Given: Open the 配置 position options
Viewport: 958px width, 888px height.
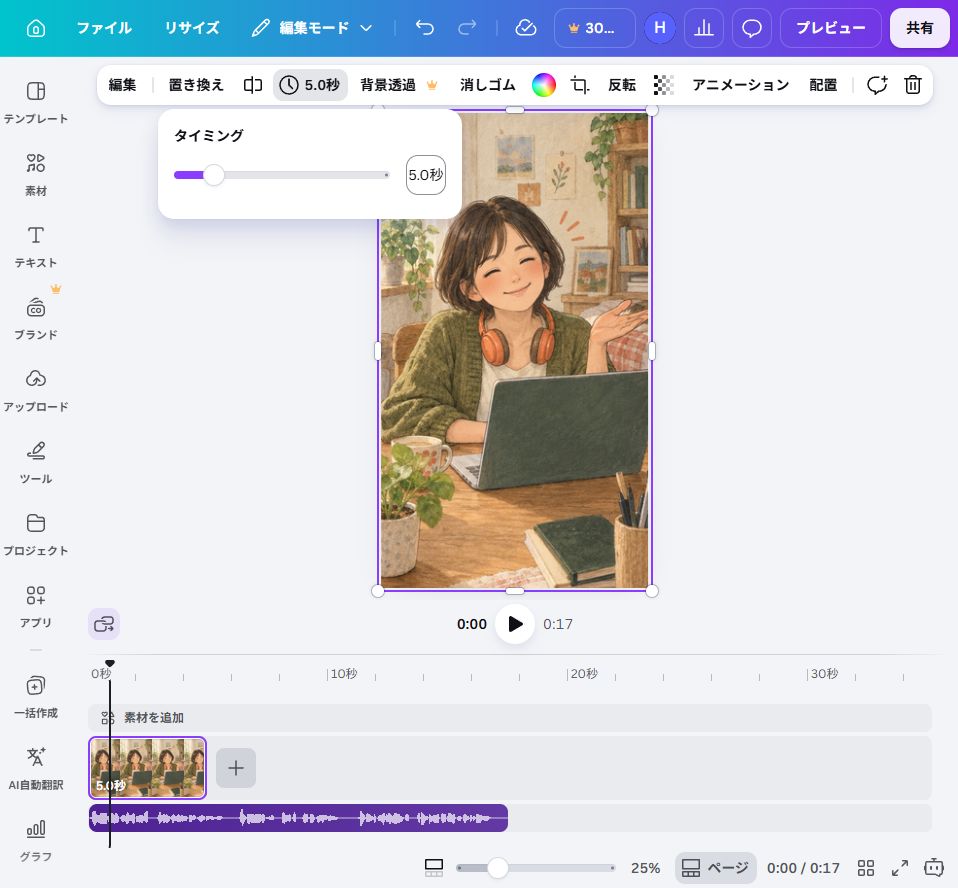Looking at the screenshot, I should (823, 85).
